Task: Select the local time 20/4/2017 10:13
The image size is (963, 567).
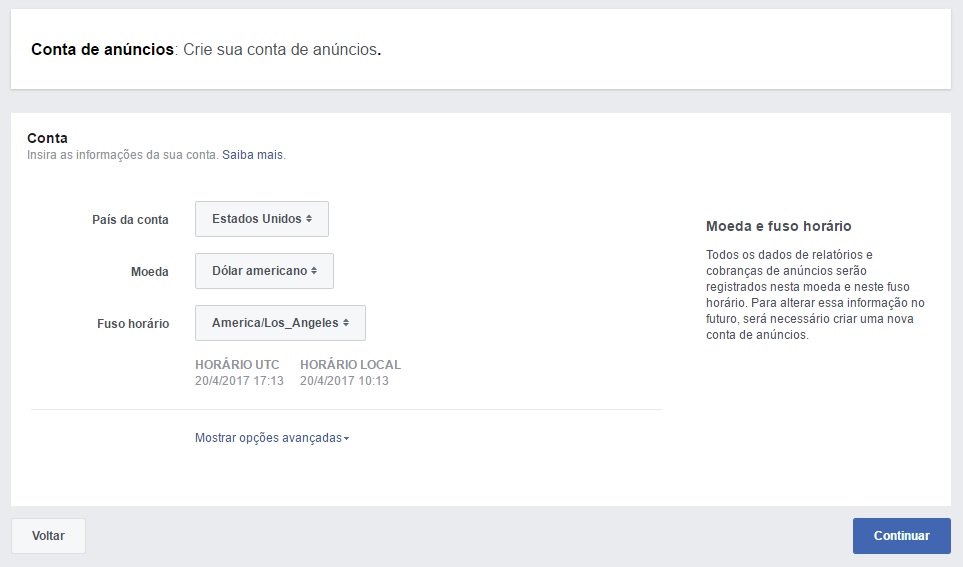Action: click(344, 381)
